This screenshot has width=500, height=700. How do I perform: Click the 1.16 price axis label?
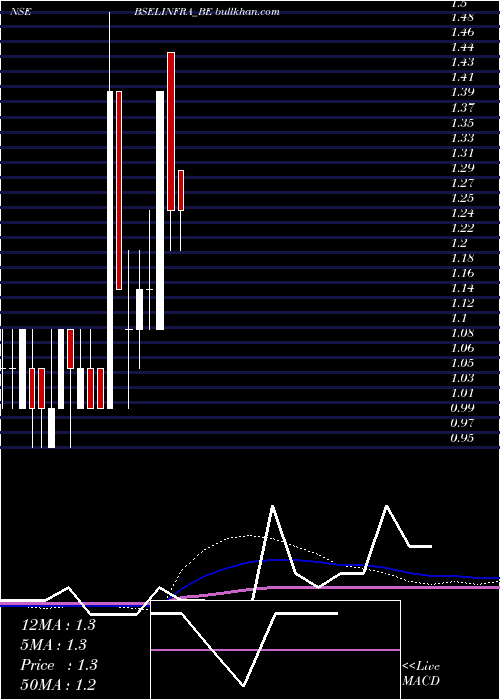click(x=462, y=274)
